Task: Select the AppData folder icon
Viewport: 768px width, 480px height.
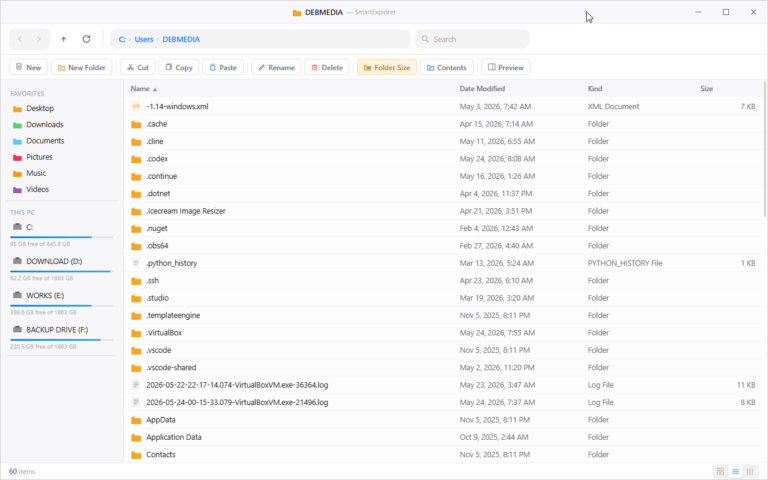Action: click(136, 420)
